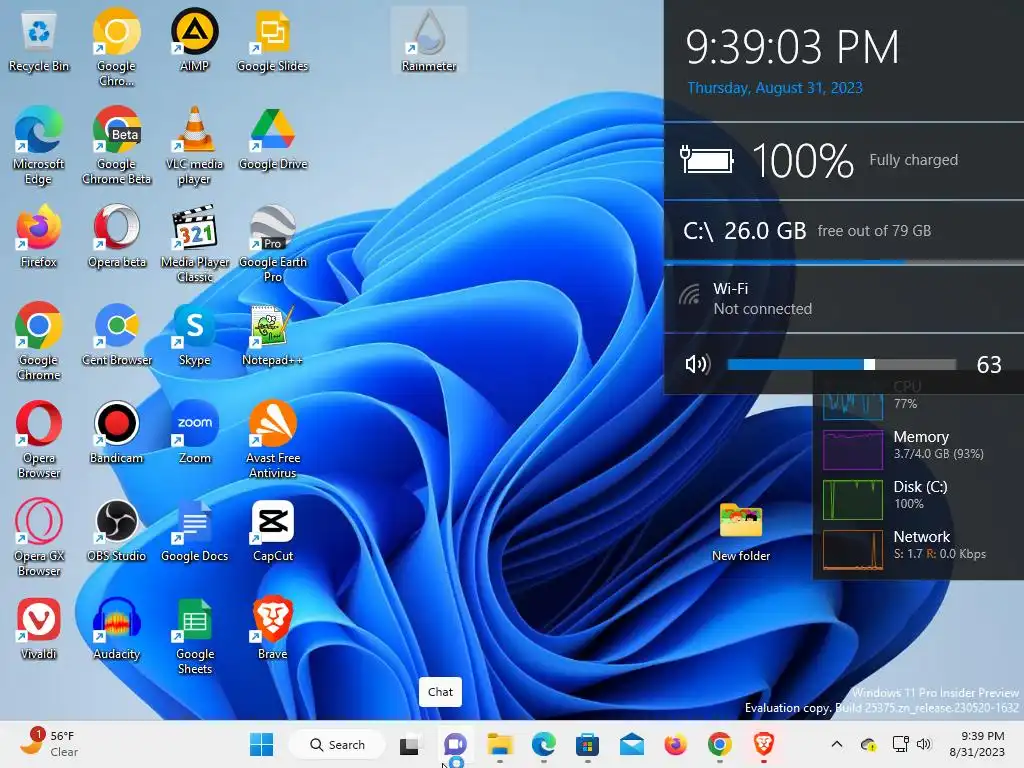Open the taskbar volume tray icon
This screenshot has width=1024, height=768.
(x=923, y=744)
